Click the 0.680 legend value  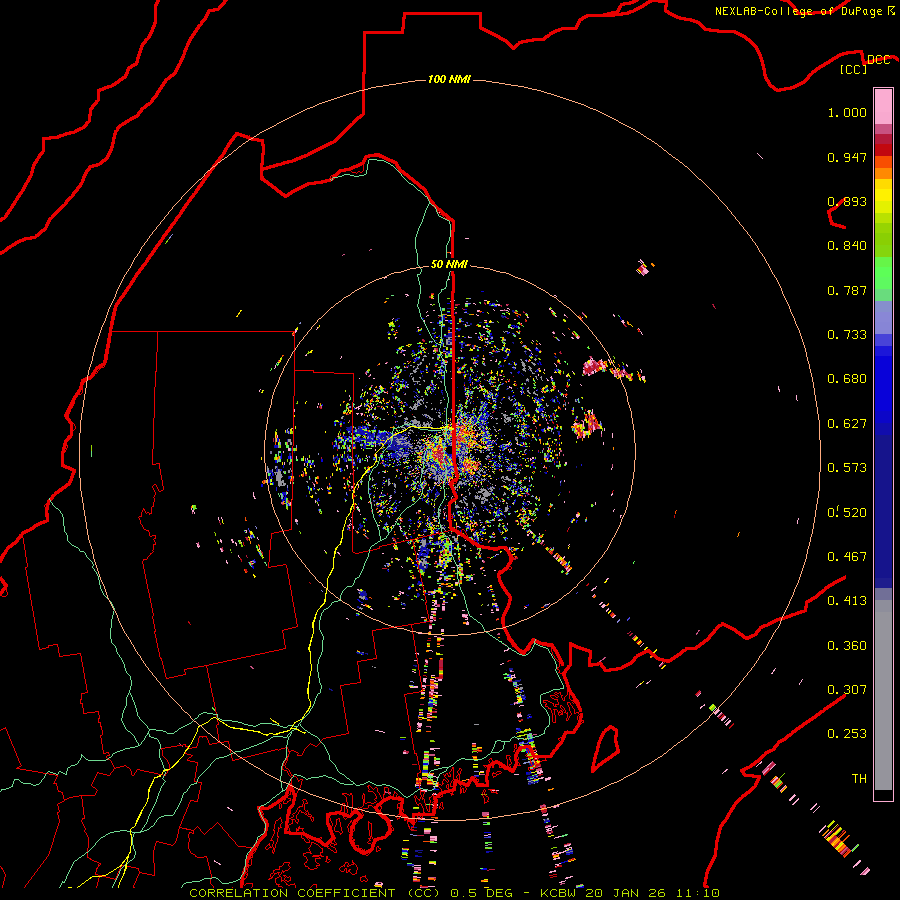point(847,379)
